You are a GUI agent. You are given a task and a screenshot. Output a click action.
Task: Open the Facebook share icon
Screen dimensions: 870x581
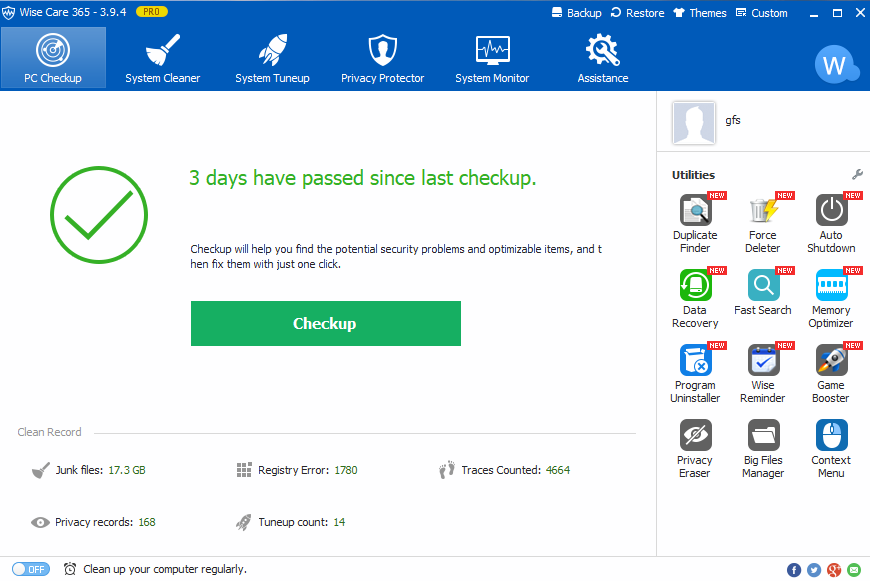pyautogui.click(x=794, y=570)
